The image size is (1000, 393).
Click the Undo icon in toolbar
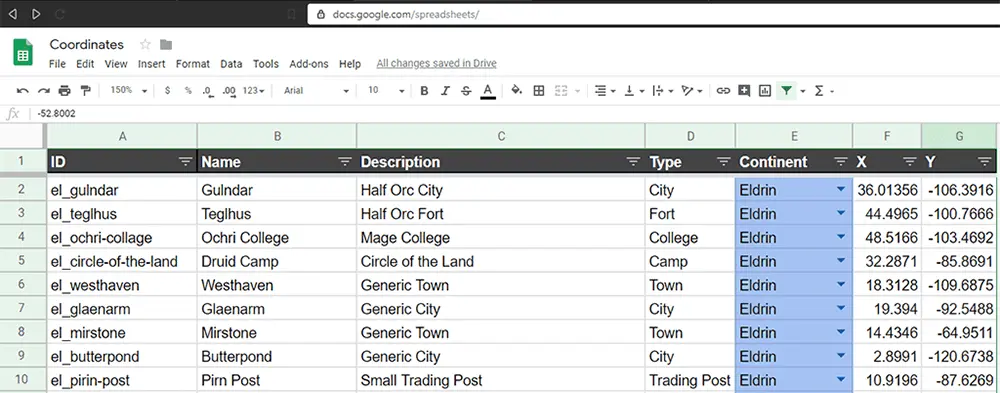click(x=22, y=91)
